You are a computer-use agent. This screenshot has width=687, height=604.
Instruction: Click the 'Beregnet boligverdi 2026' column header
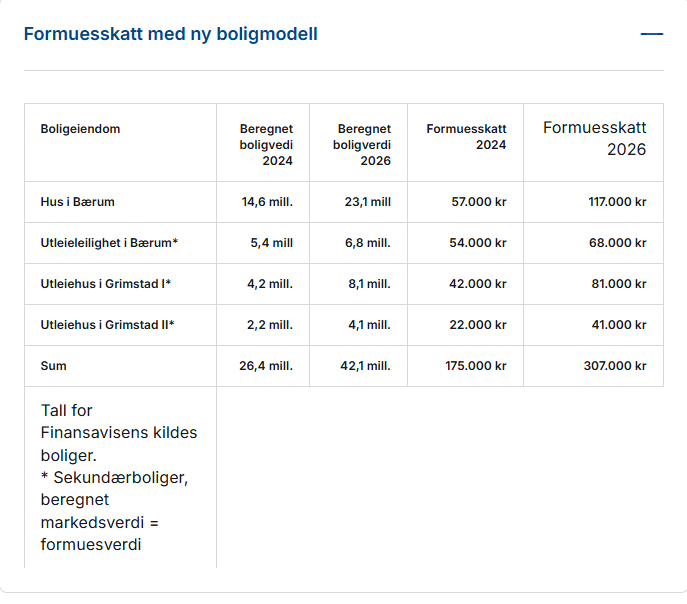(364, 145)
